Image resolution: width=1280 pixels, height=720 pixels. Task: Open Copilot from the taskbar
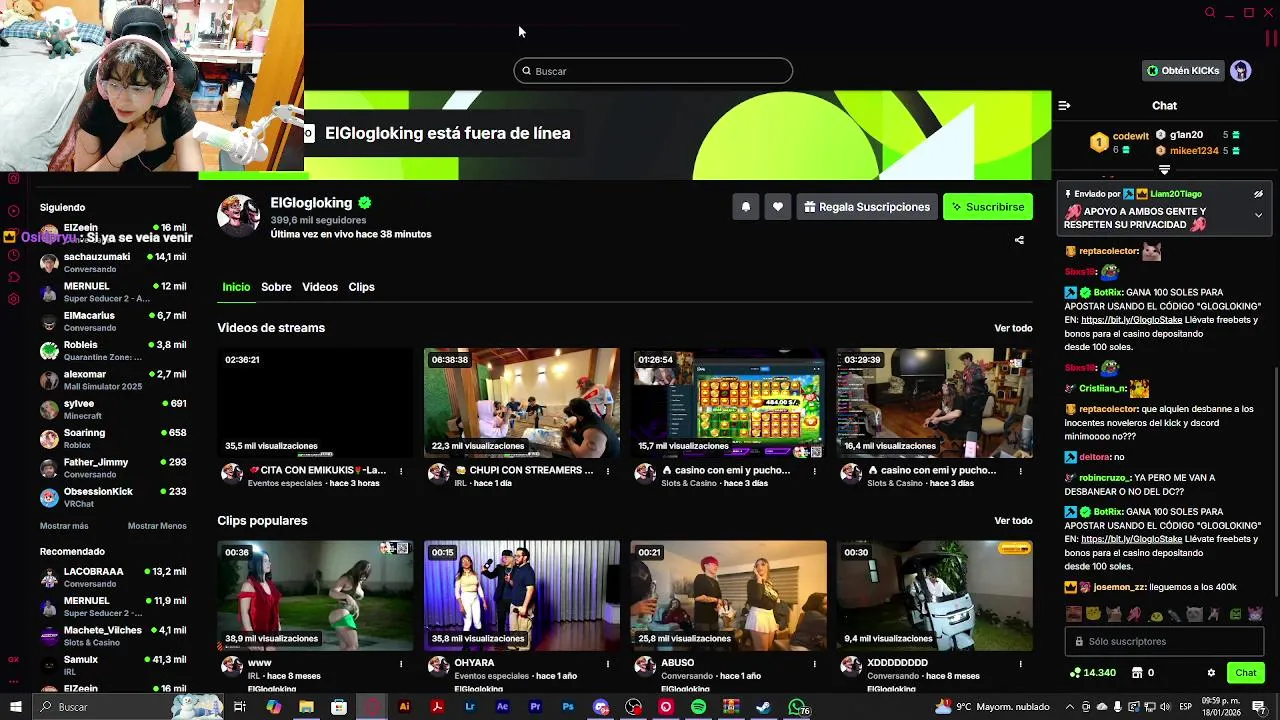(273, 707)
